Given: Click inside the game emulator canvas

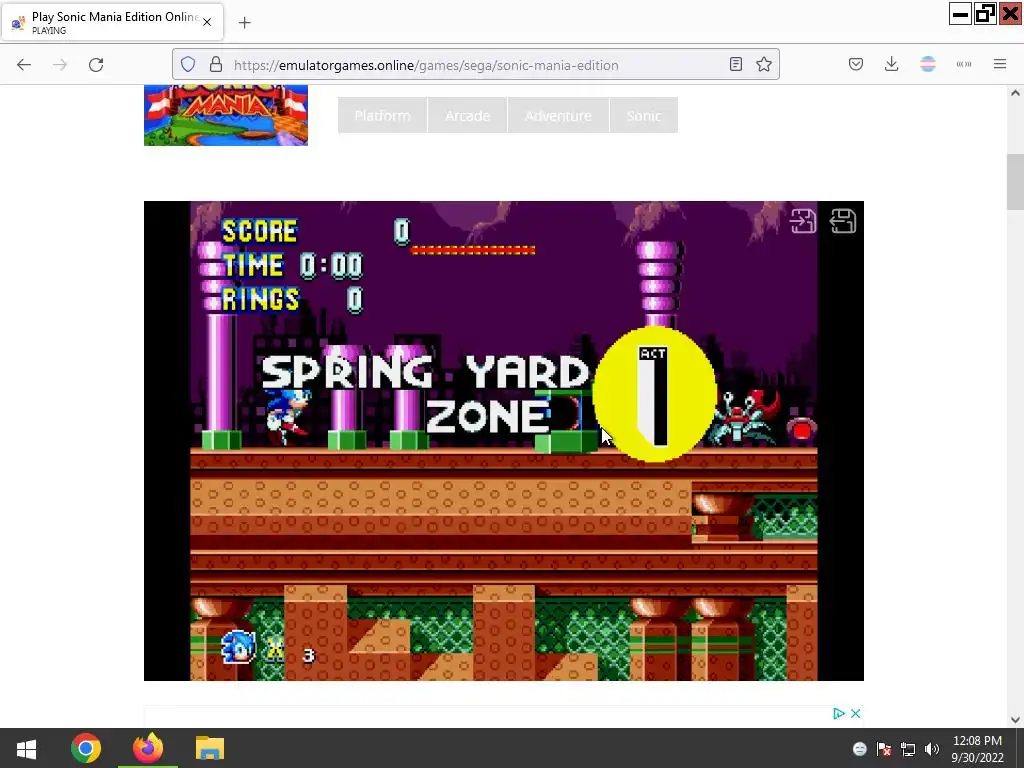Looking at the screenshot, I should pos(504,441).
